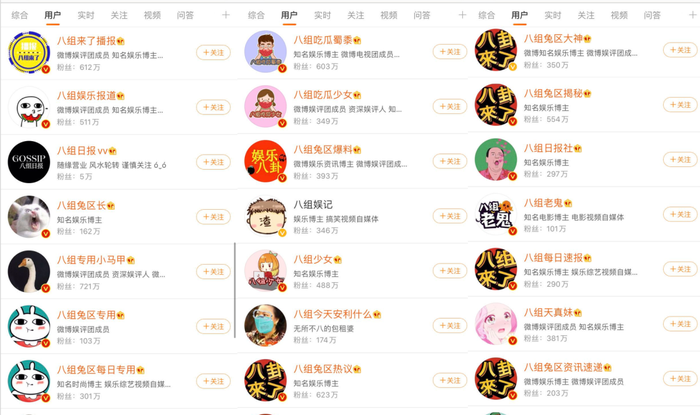The image size is (700, 415).
Task: Open the goose avatar of 八组专用小马甲
Action: click(29, 271)
